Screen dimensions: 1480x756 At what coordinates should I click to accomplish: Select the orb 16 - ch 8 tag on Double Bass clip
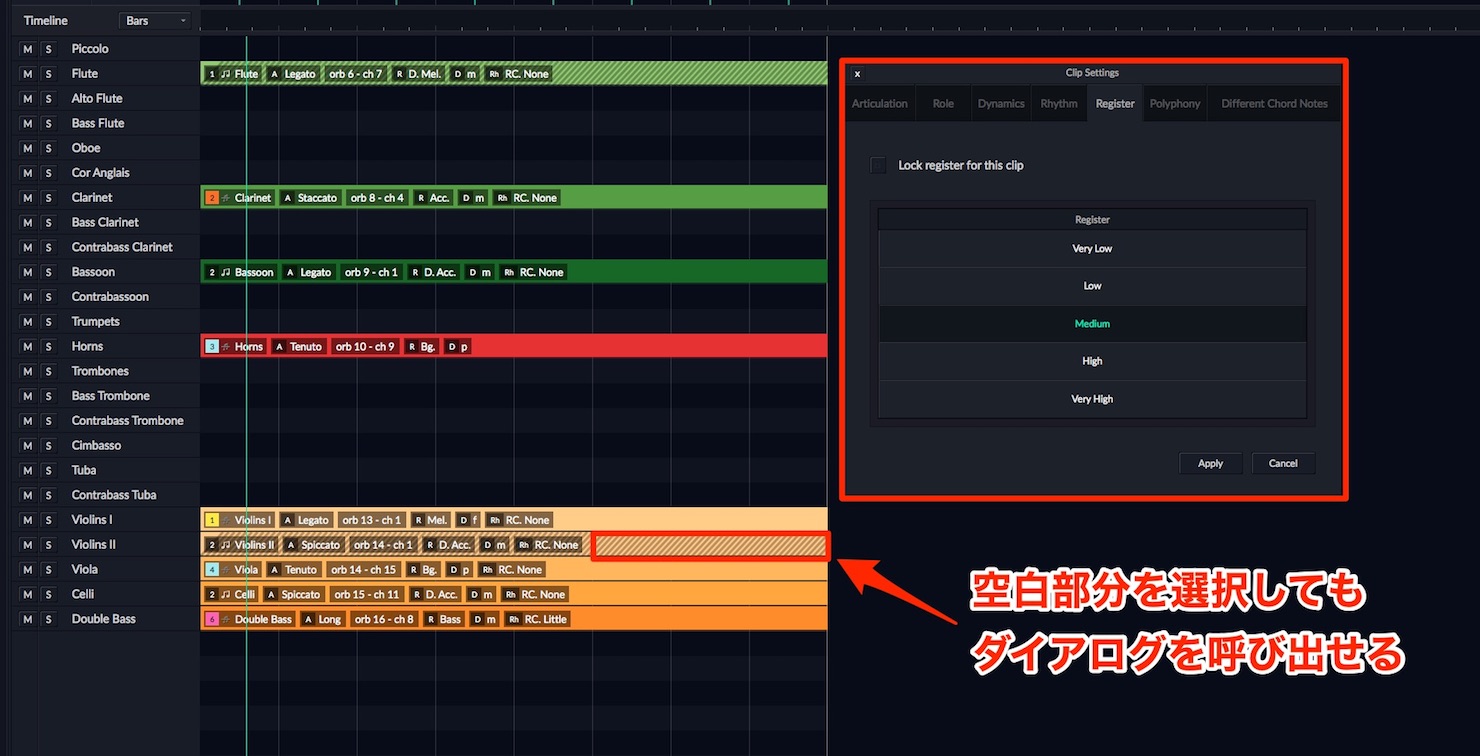pyautogui.click(x=384, y=620)
